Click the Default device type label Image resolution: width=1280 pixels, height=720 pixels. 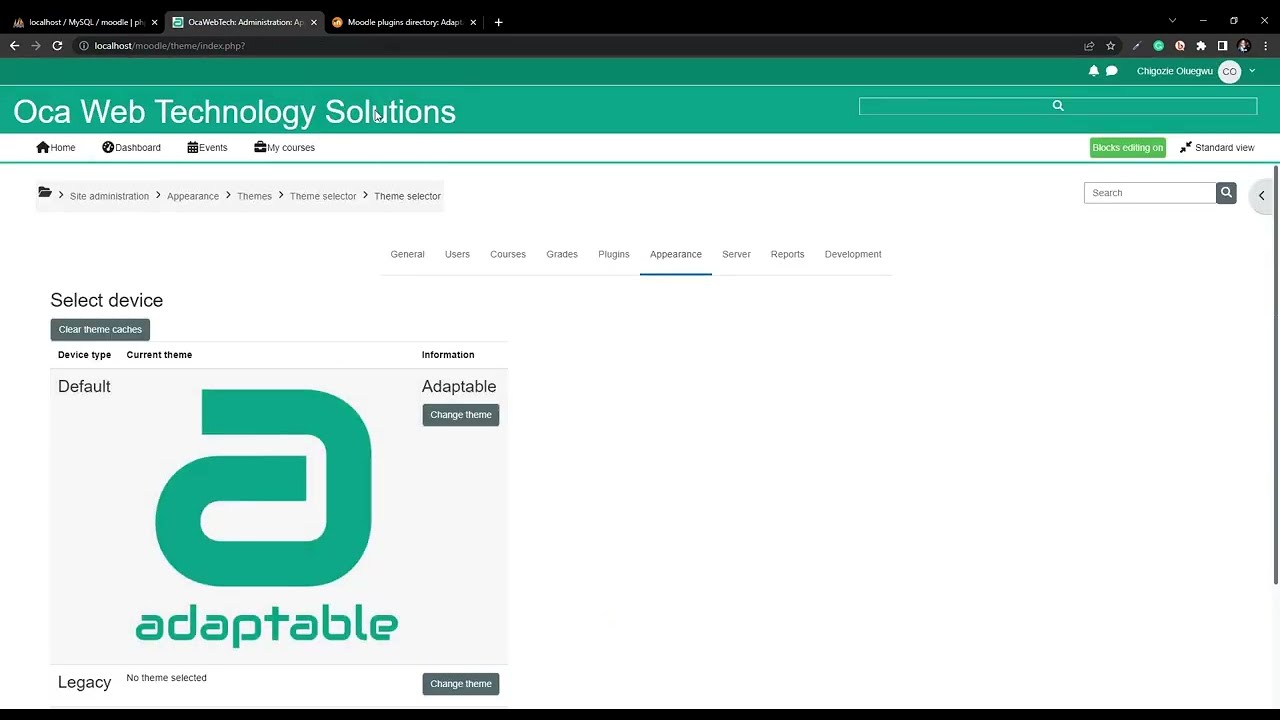(84, 387)
